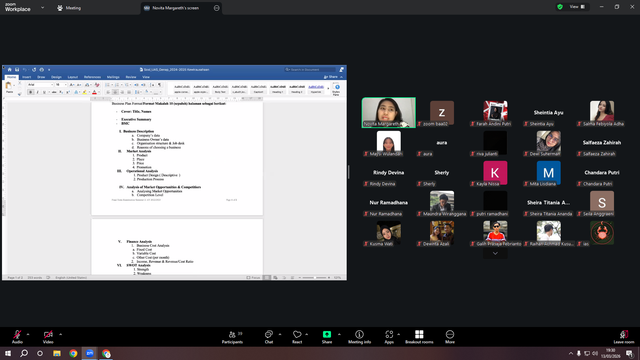640x360 pixels.
Task: Open Home tab in shared Word window
Action: pos(11,77)
